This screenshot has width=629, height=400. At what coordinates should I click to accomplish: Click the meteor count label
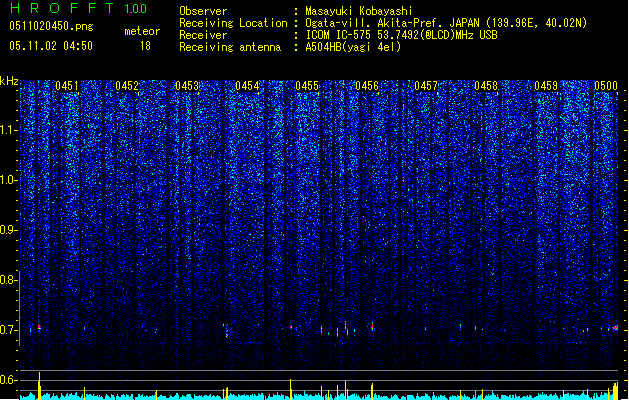[142, 31]
